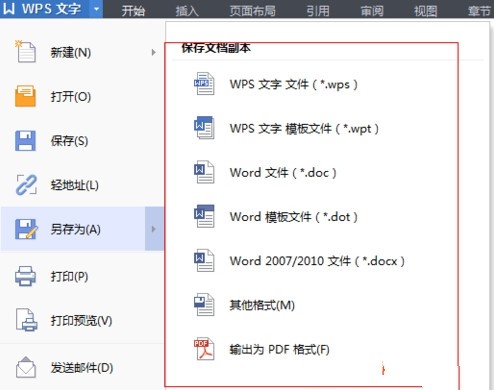
Task: Expand the 新建(N) submenu arrow
Action: click(153, 52)
